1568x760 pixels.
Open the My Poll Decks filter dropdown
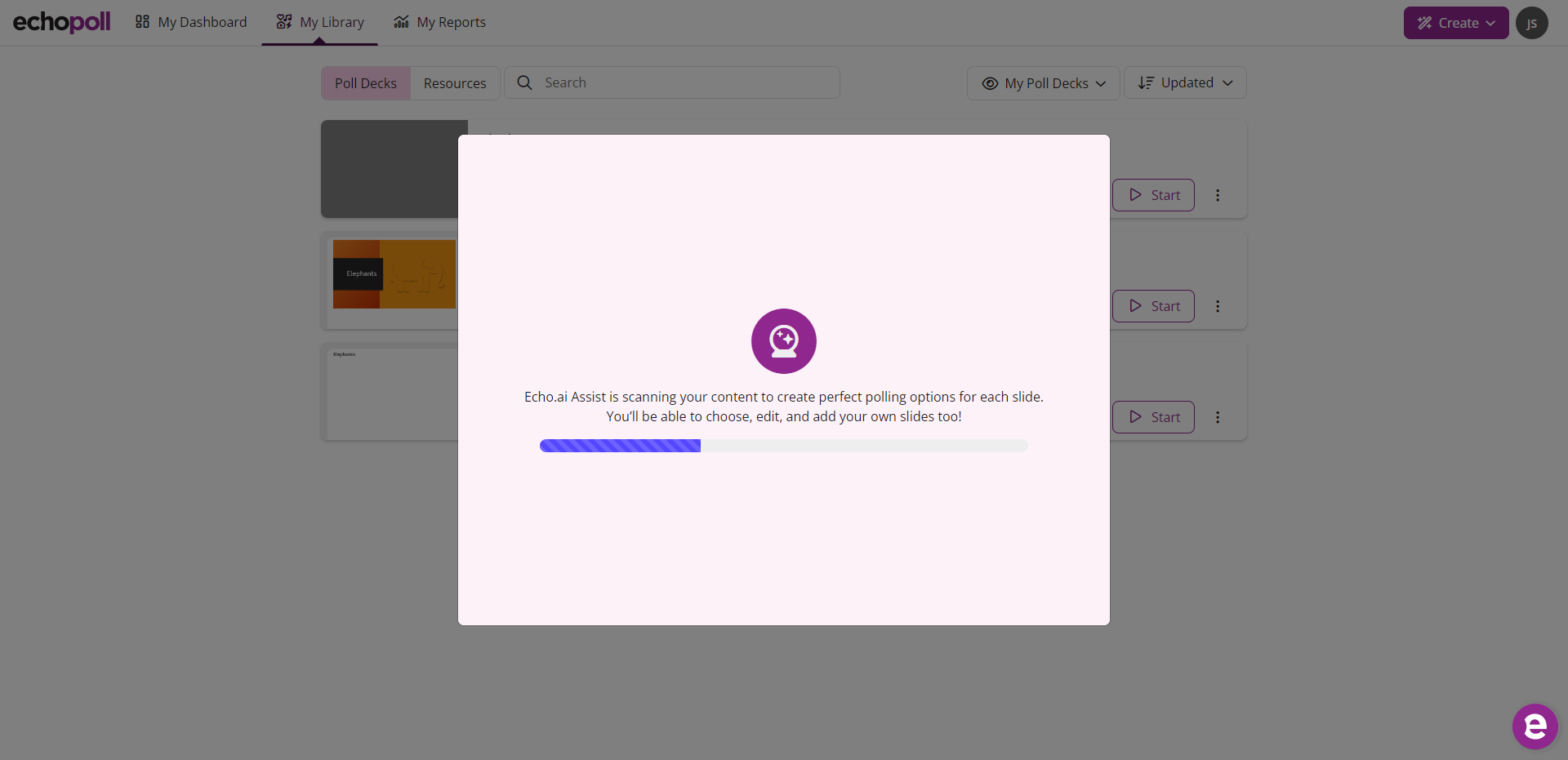(1044, 83)
